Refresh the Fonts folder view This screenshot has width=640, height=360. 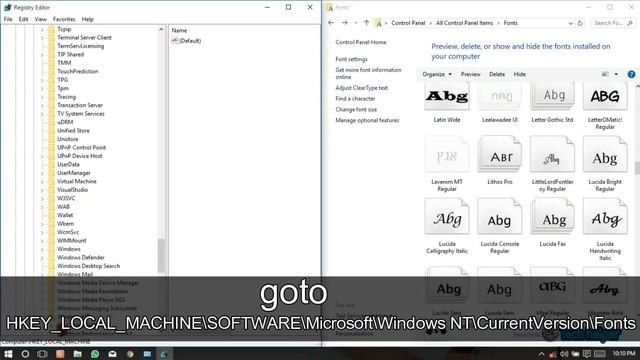tap(580, 23)
